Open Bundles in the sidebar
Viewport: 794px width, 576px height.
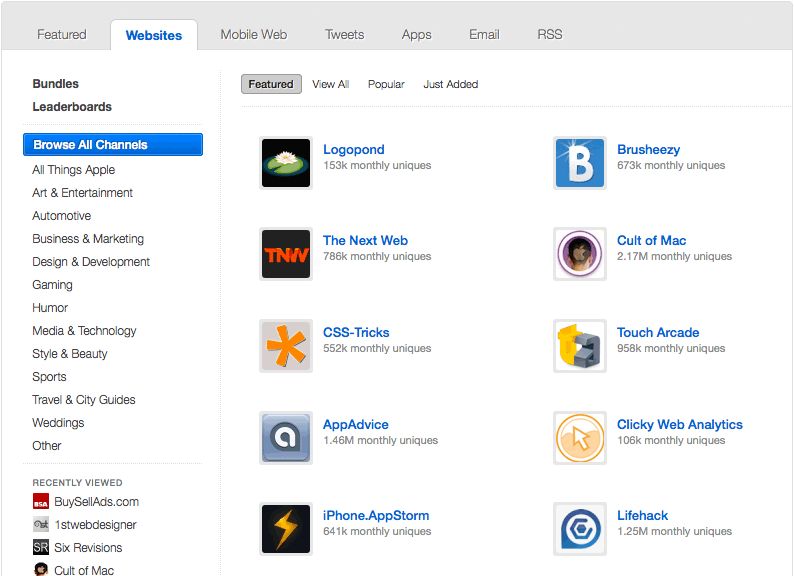click(56, 84)
